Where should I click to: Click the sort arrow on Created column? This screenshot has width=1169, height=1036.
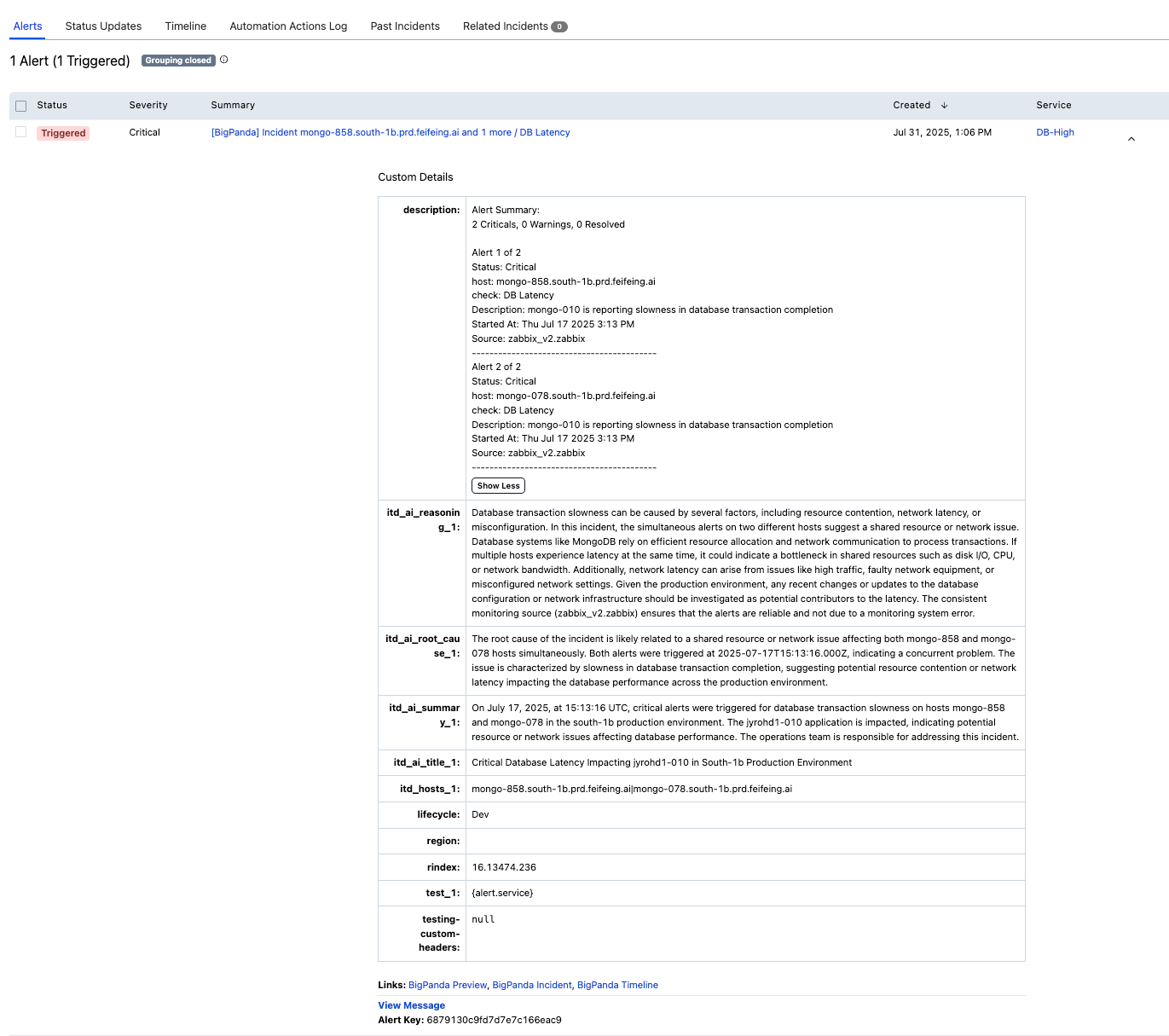pos(944,105)
